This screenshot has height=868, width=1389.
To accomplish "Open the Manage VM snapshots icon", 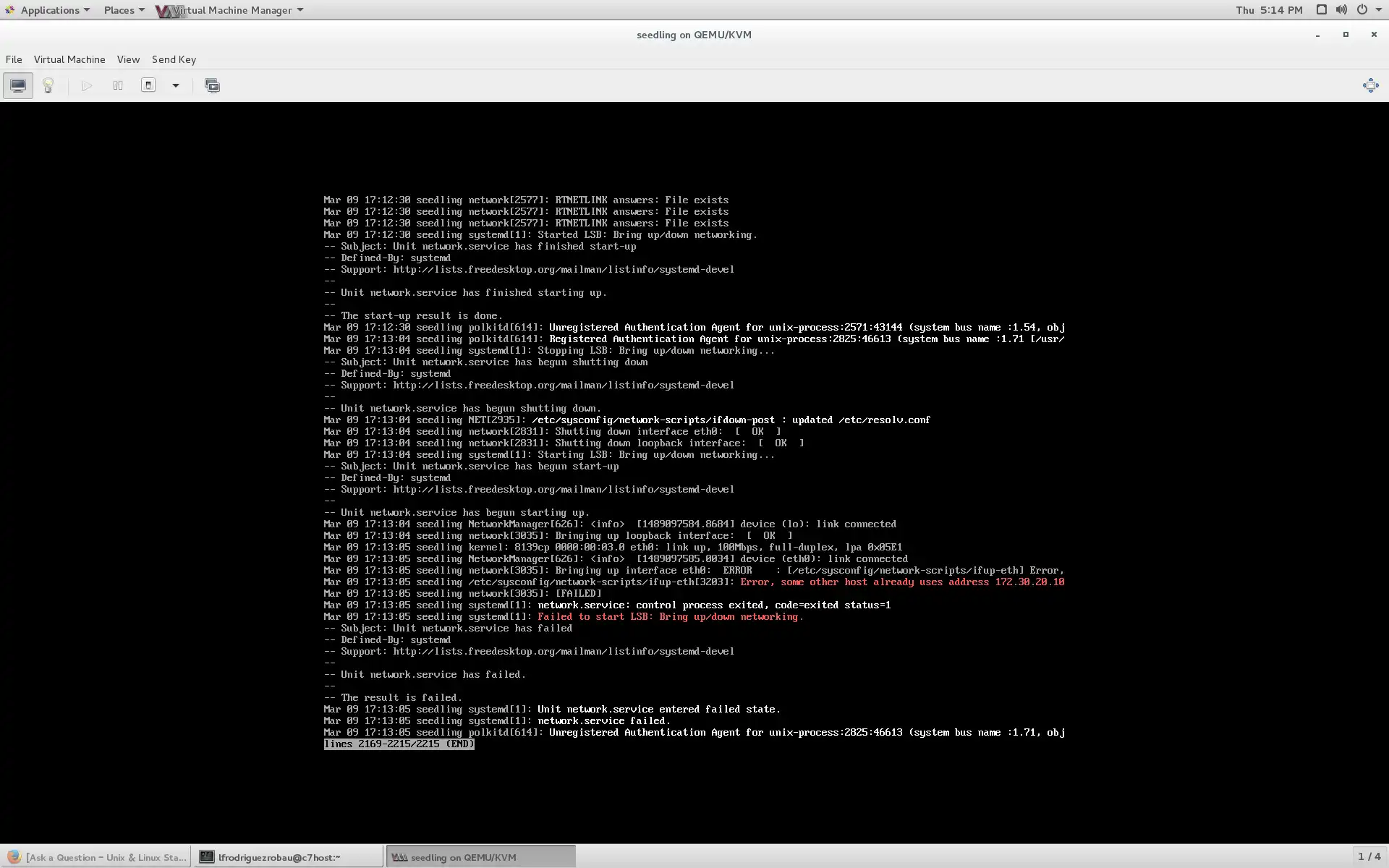I will pos(212,85).
